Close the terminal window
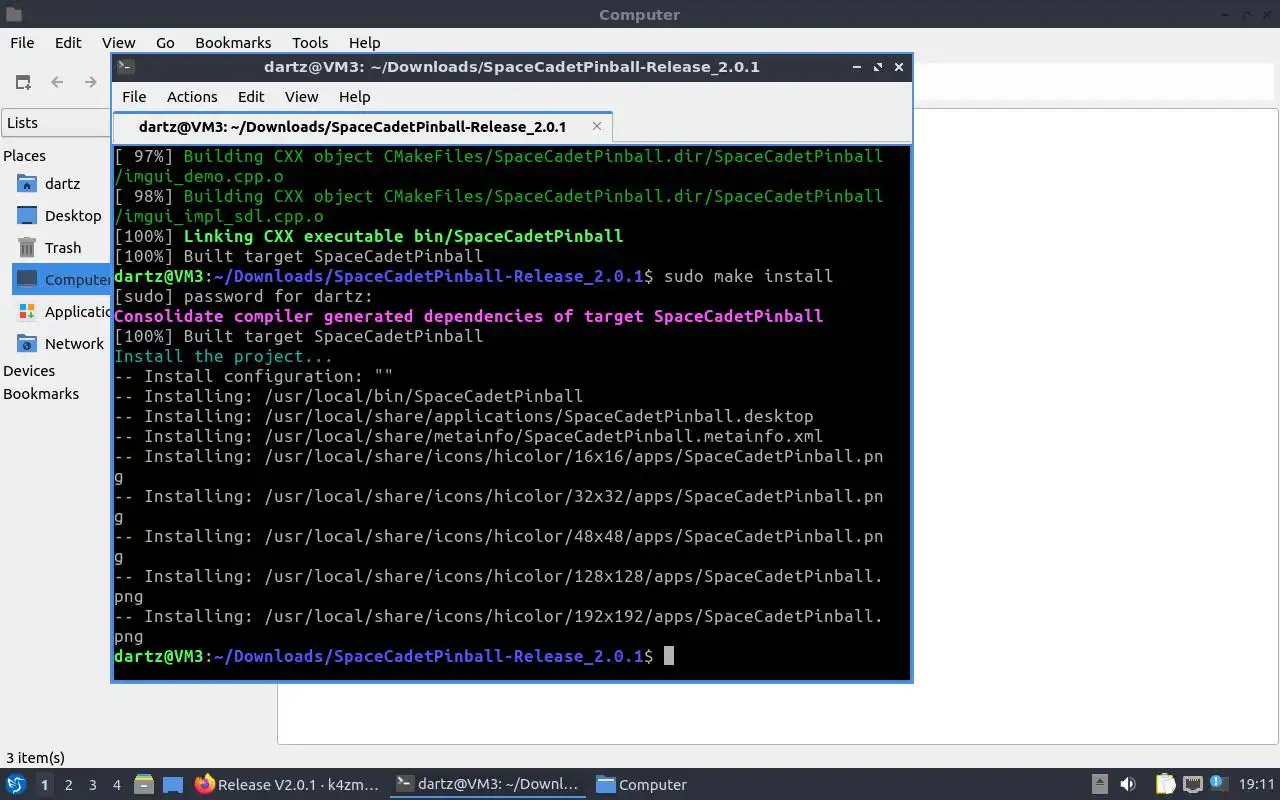The height and width of the screenshot is (800, 1280). pyautogui.click(x=898, y=67)
